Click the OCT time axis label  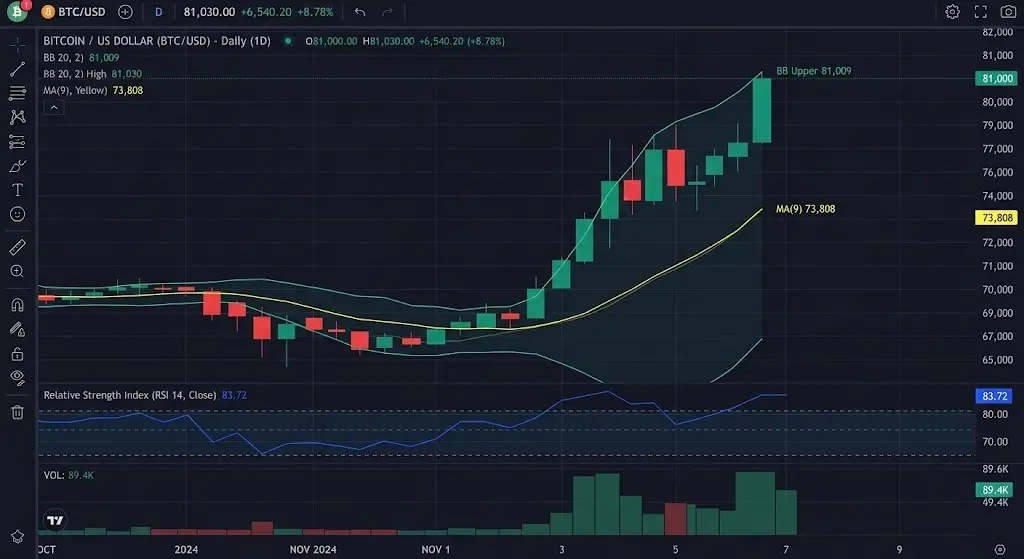(46, 549)
